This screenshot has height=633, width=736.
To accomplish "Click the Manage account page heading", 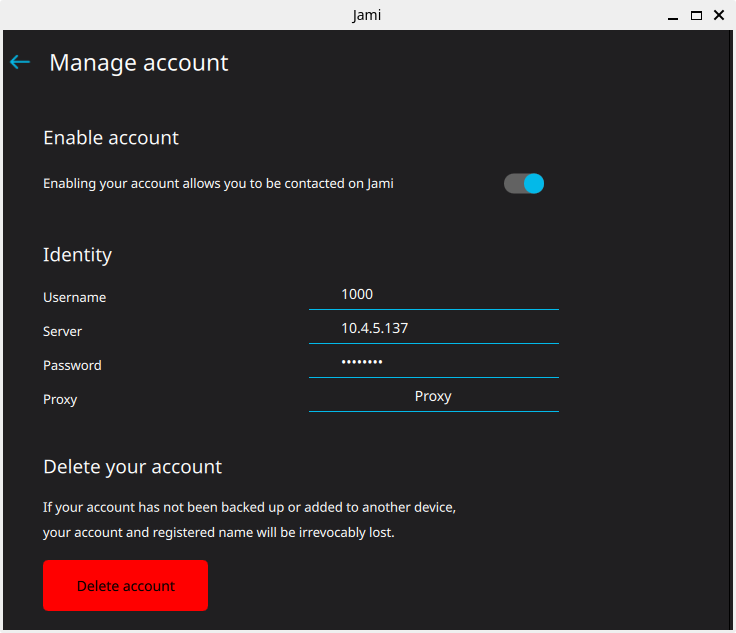I will point(139,63).
